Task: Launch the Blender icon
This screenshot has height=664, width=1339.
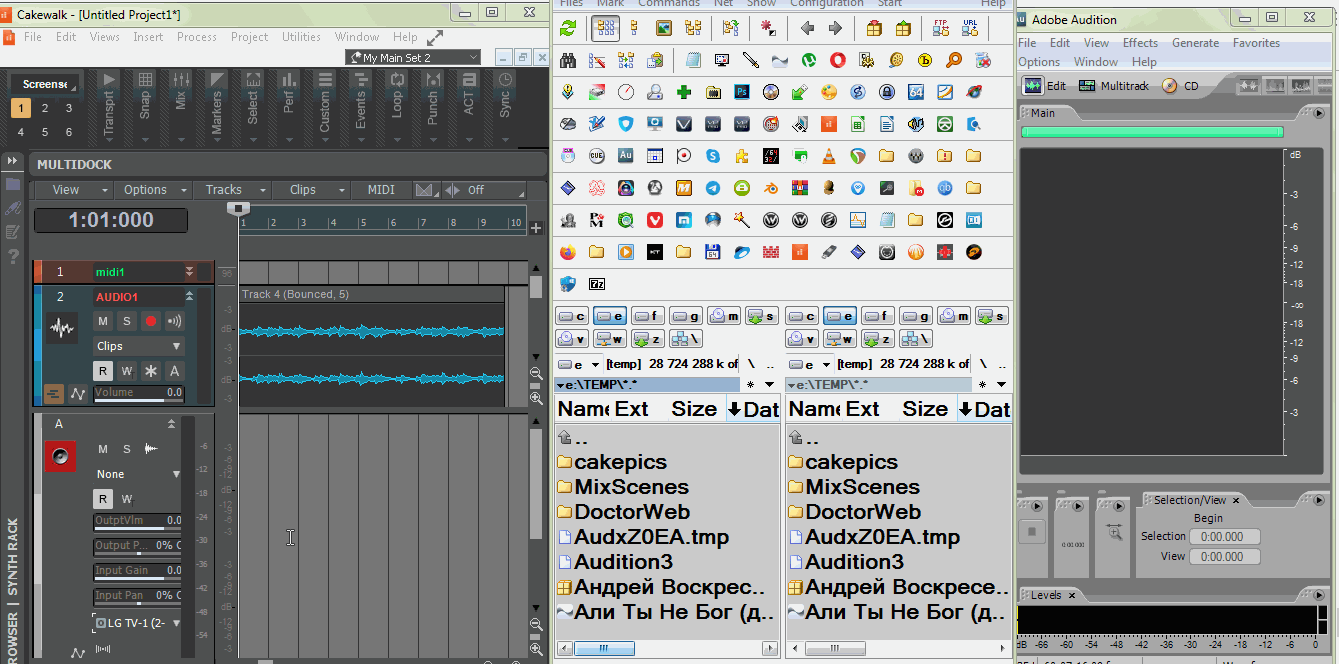Action: coord(771,188)
